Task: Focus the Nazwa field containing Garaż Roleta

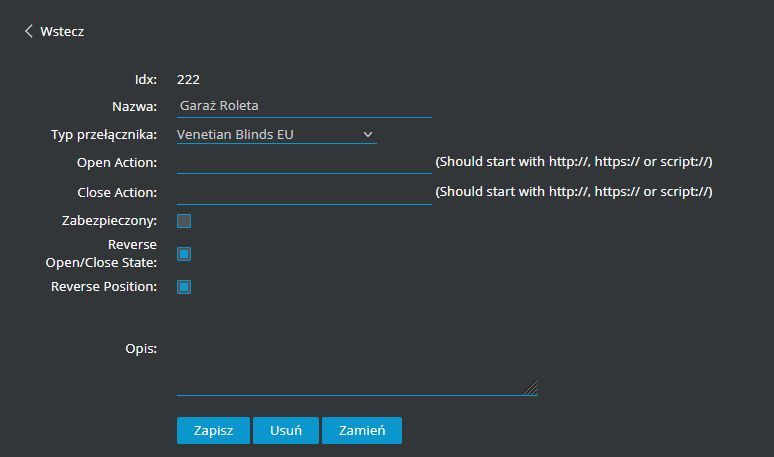Action: (x=304, y=106)
